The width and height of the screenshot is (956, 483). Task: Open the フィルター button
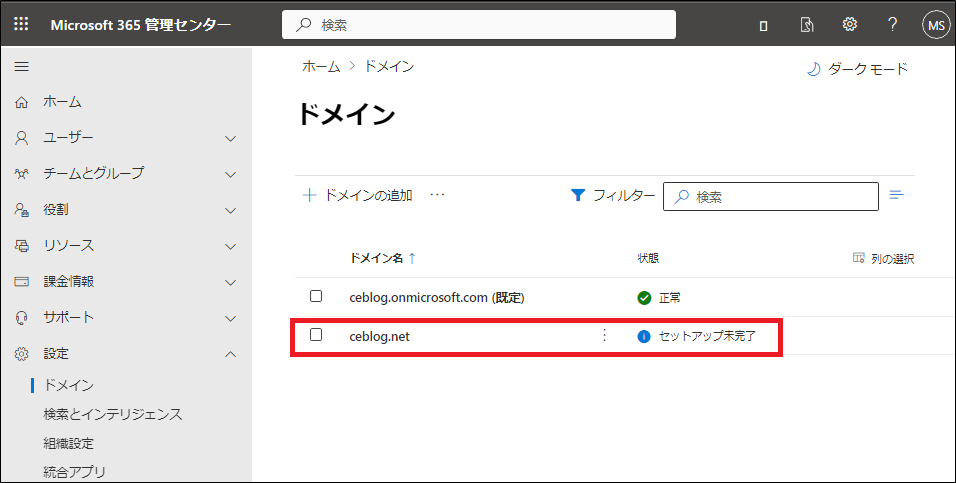coord(613,195)
